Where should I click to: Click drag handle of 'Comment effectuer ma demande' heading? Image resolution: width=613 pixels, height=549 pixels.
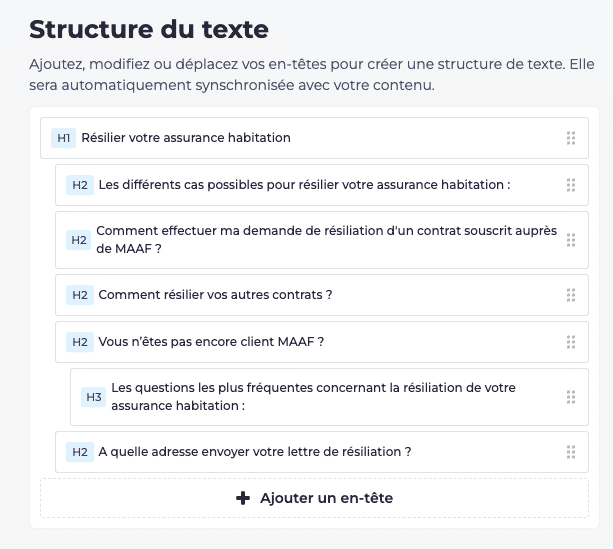click(x=571, y=240)
